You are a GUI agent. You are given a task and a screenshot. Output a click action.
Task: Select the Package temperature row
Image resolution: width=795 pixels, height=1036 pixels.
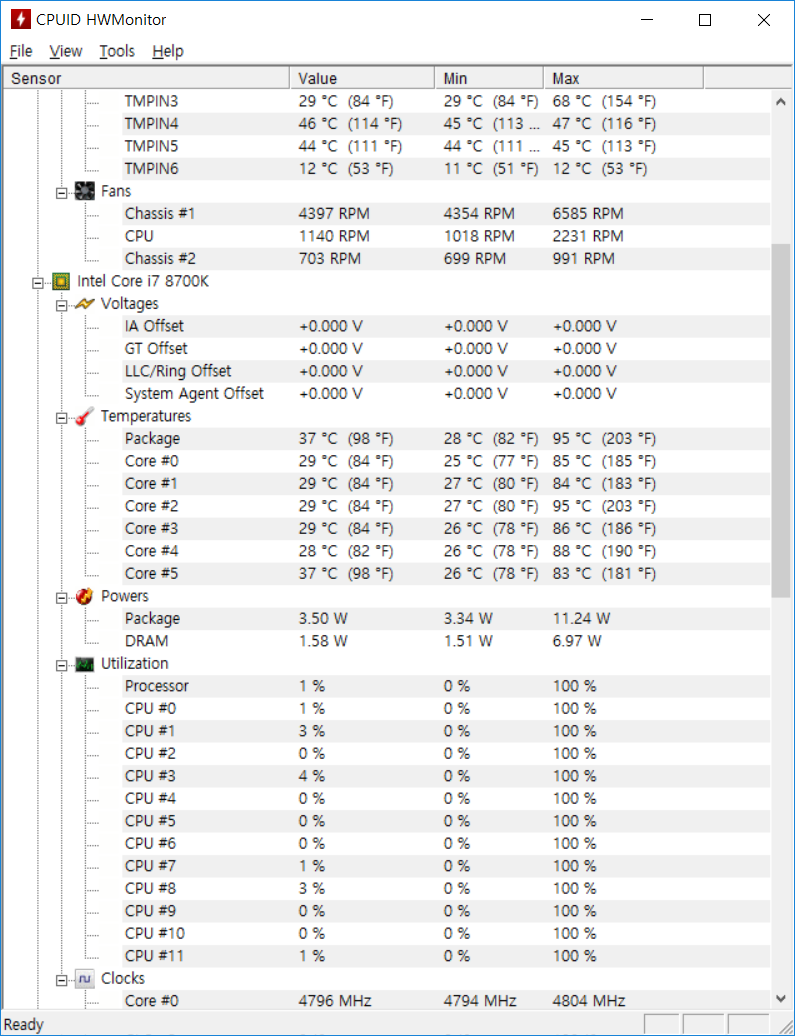tap(152, 439)
